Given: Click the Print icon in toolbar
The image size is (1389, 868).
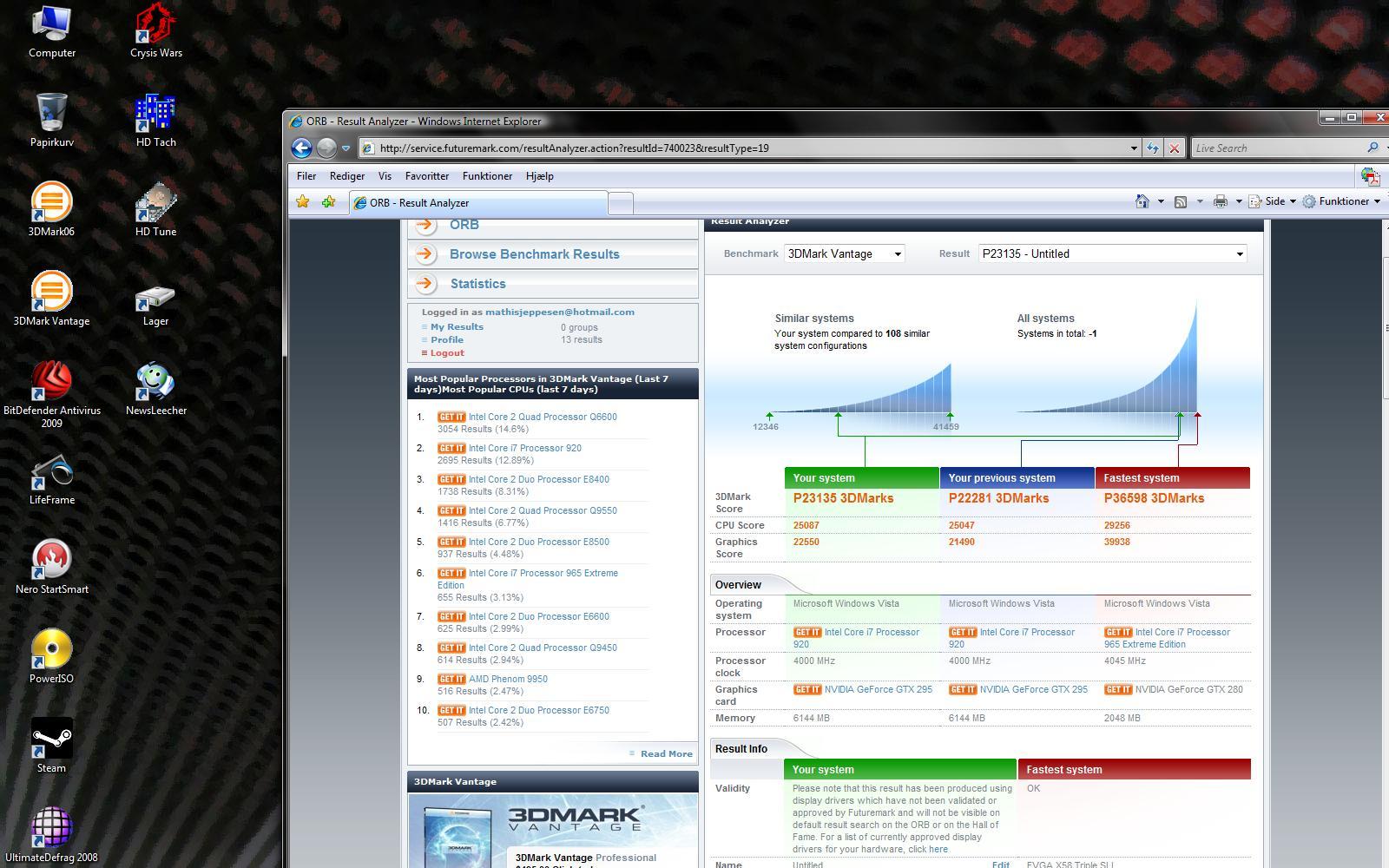Looking at the screenshot, I should [1220, 201].
